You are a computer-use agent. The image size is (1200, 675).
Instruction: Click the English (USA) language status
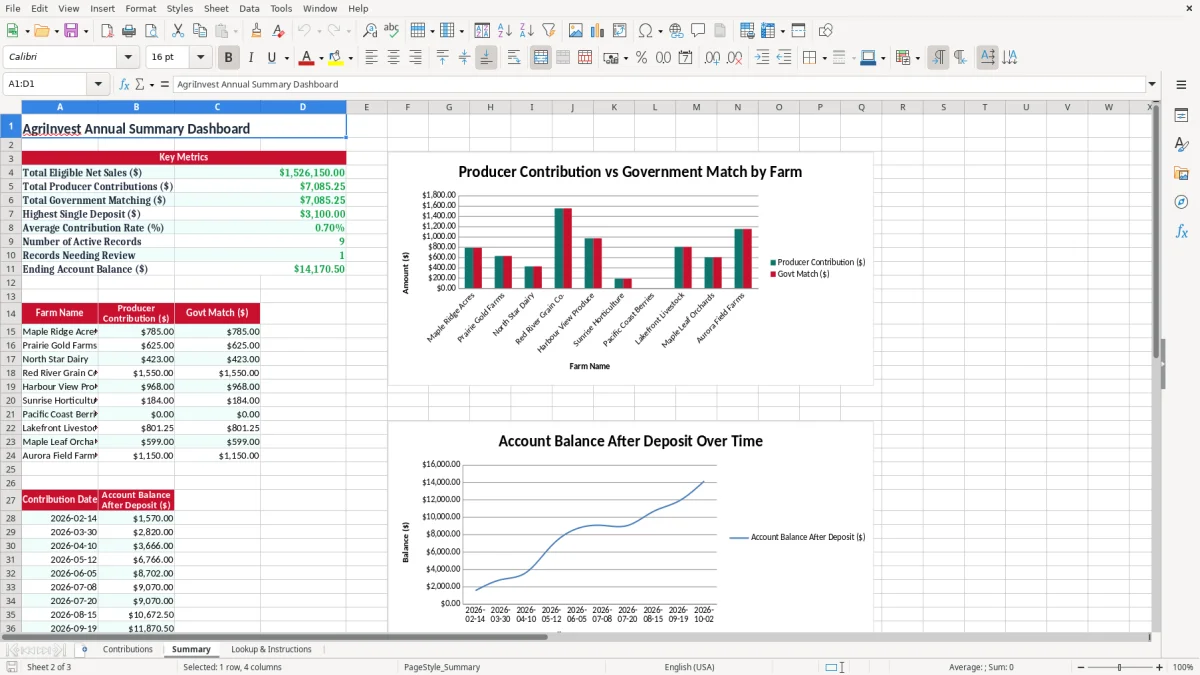click(x=690, y=667)
